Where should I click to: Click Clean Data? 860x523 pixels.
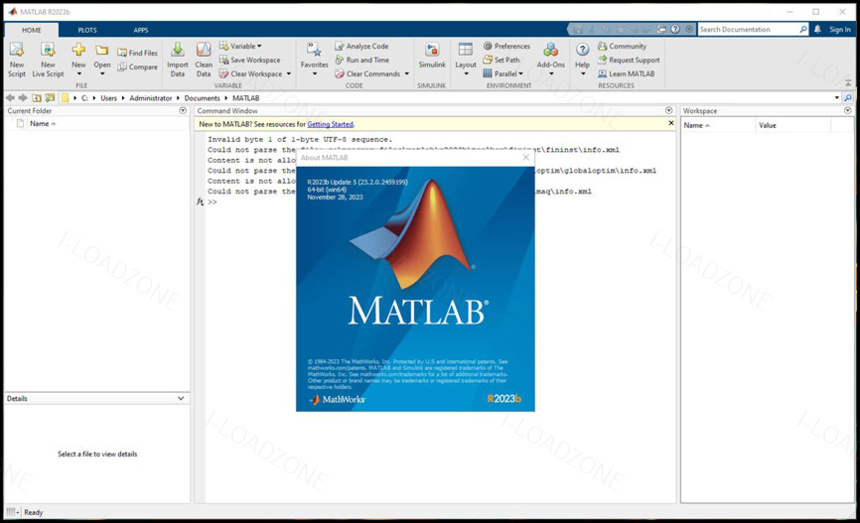tap(203, 60)
